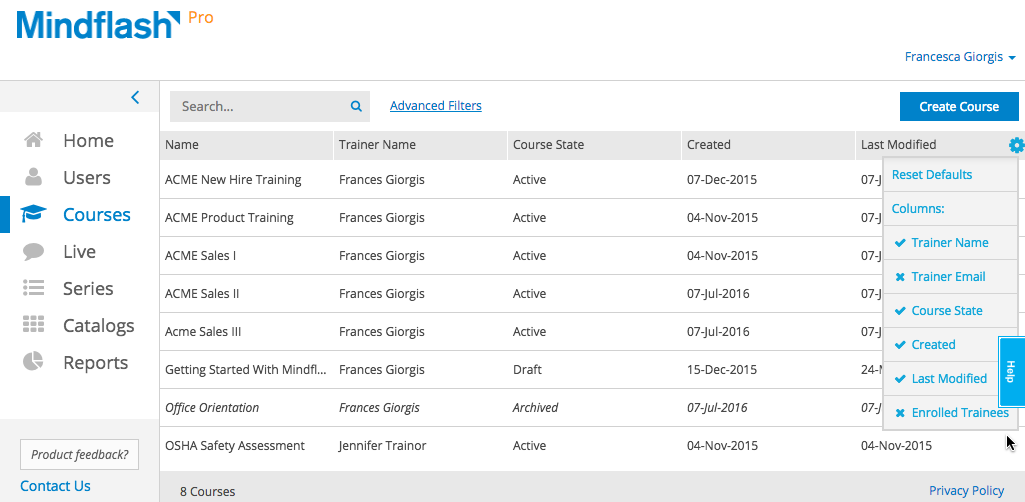
Task: Open the Courses section in sidebar
Action: pyautogui.click(x=96, y=215)
